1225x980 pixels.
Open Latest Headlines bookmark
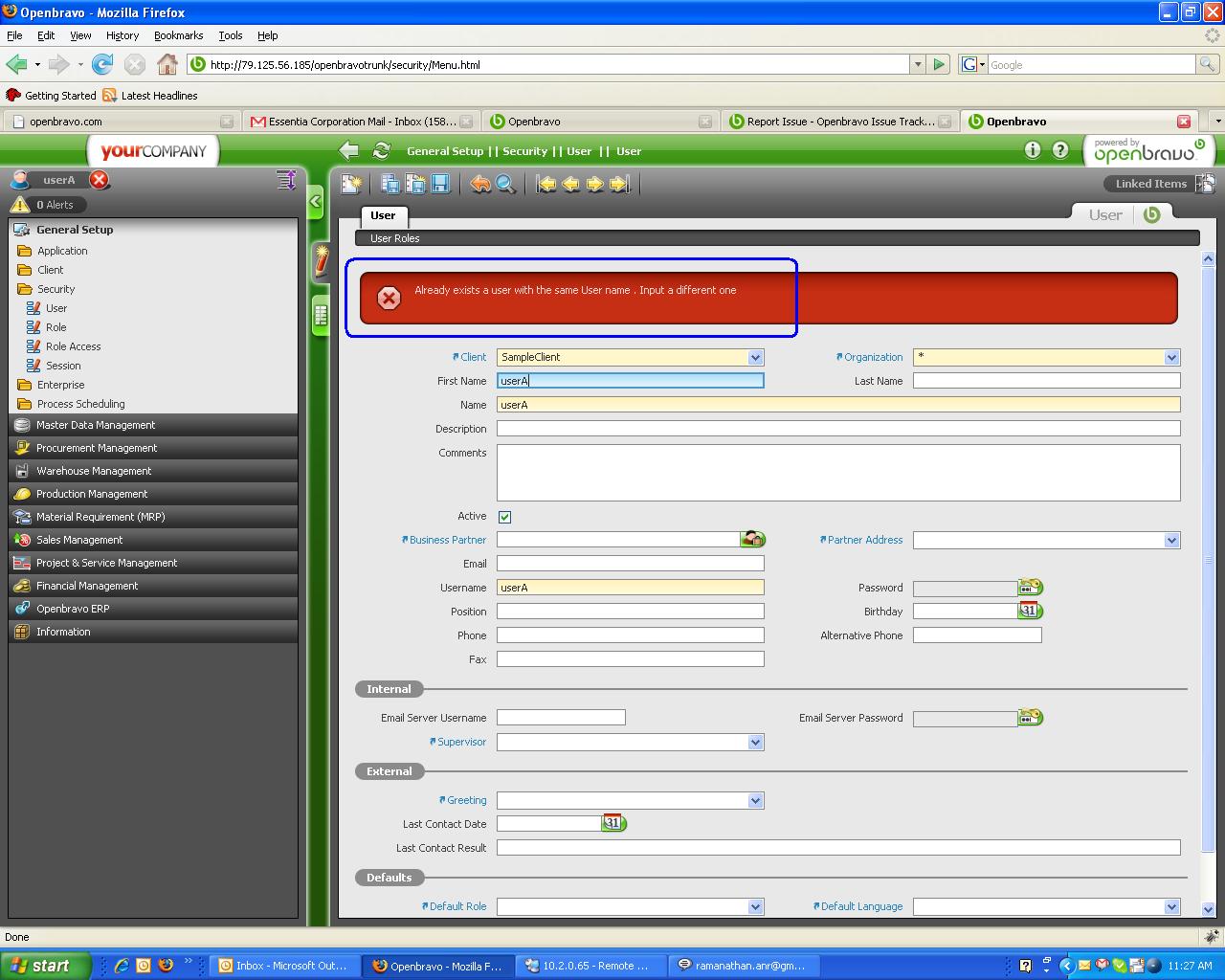150,96
